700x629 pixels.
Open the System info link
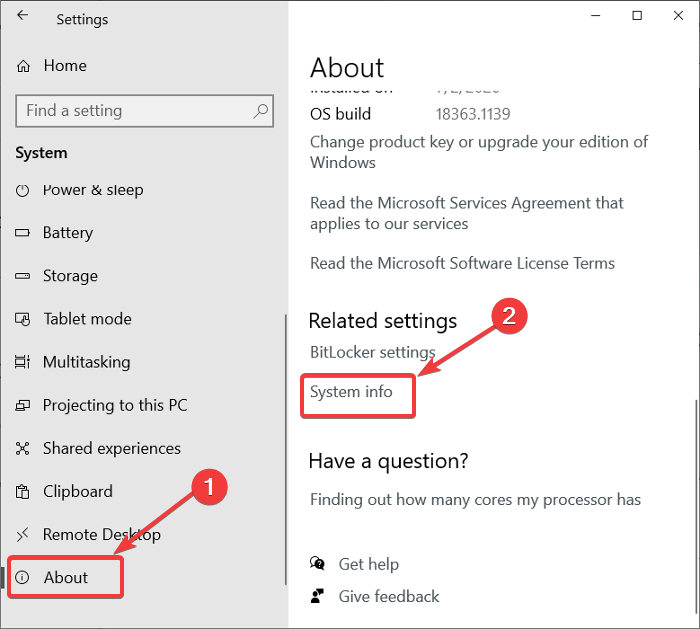click(351, 392)
